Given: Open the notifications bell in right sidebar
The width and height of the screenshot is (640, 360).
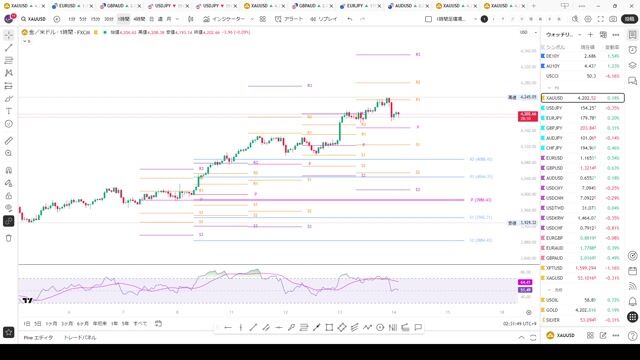Looking at the screenshot, I should tap(632, 302).
